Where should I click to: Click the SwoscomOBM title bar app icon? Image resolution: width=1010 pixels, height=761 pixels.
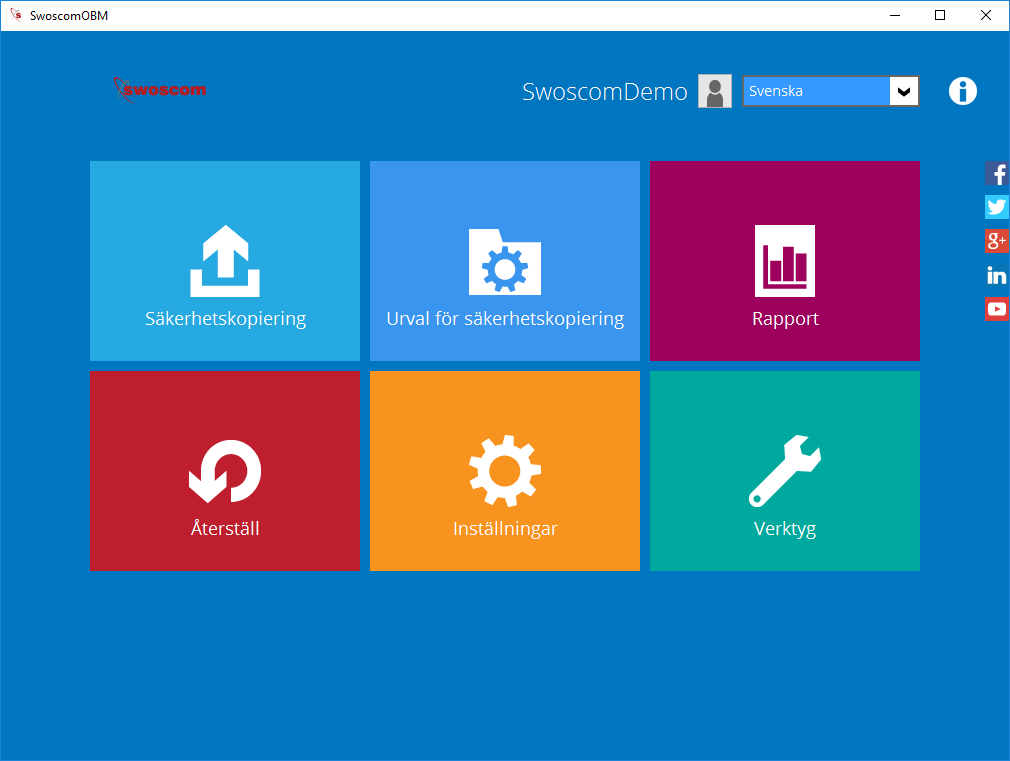pos(16,15)
